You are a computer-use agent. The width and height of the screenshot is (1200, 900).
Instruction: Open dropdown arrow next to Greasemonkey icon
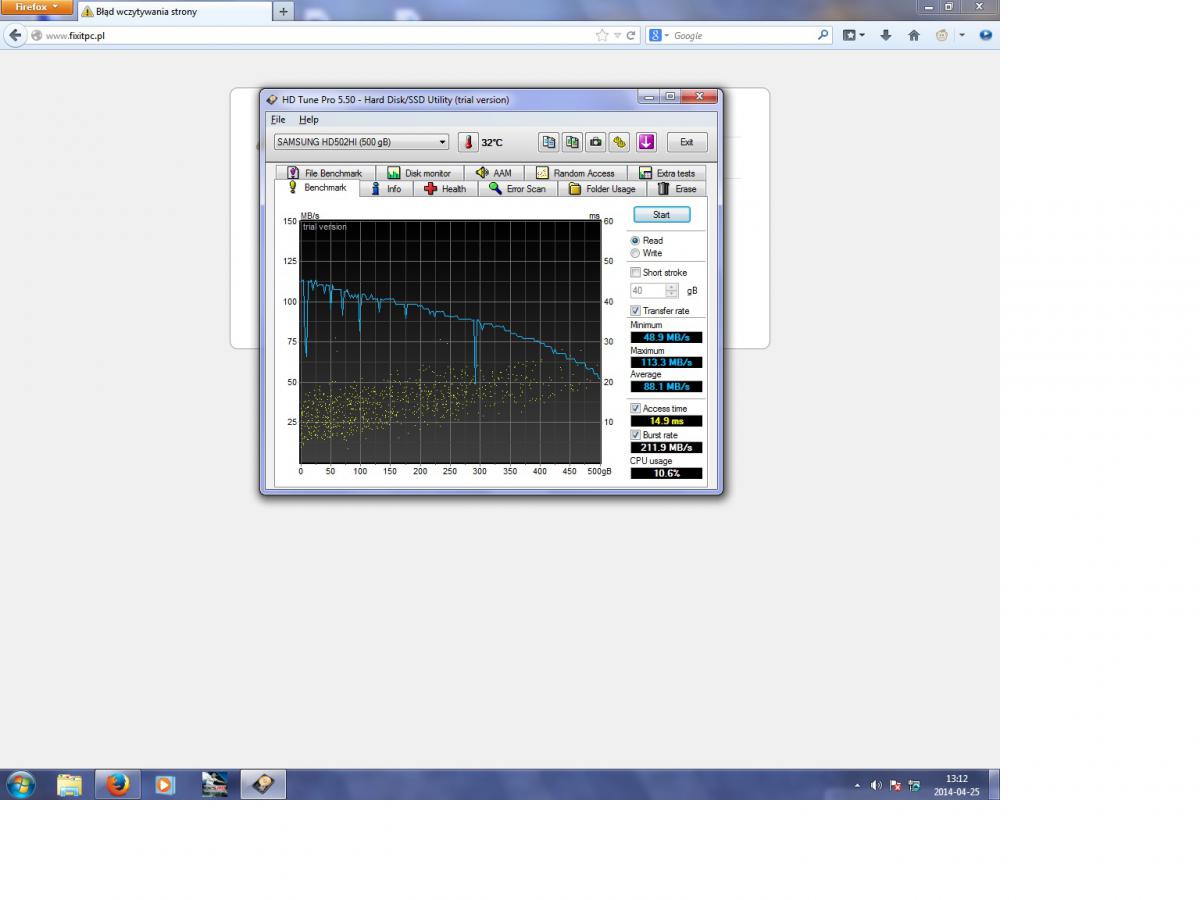pyautogui.click(x=962, y=35)
